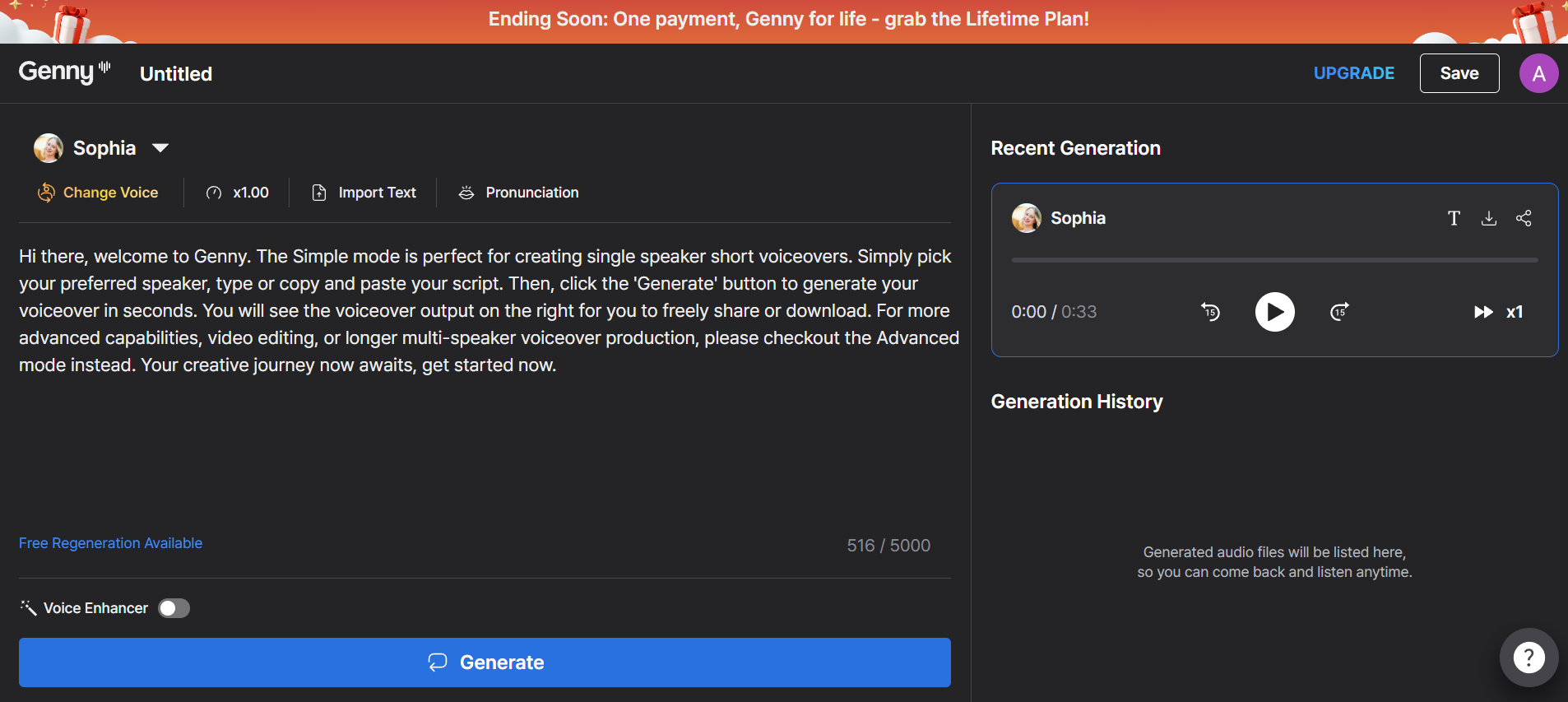
Task: Download the Sophia generated audio
Action: pyautogui.click(x=1488, y=218)
